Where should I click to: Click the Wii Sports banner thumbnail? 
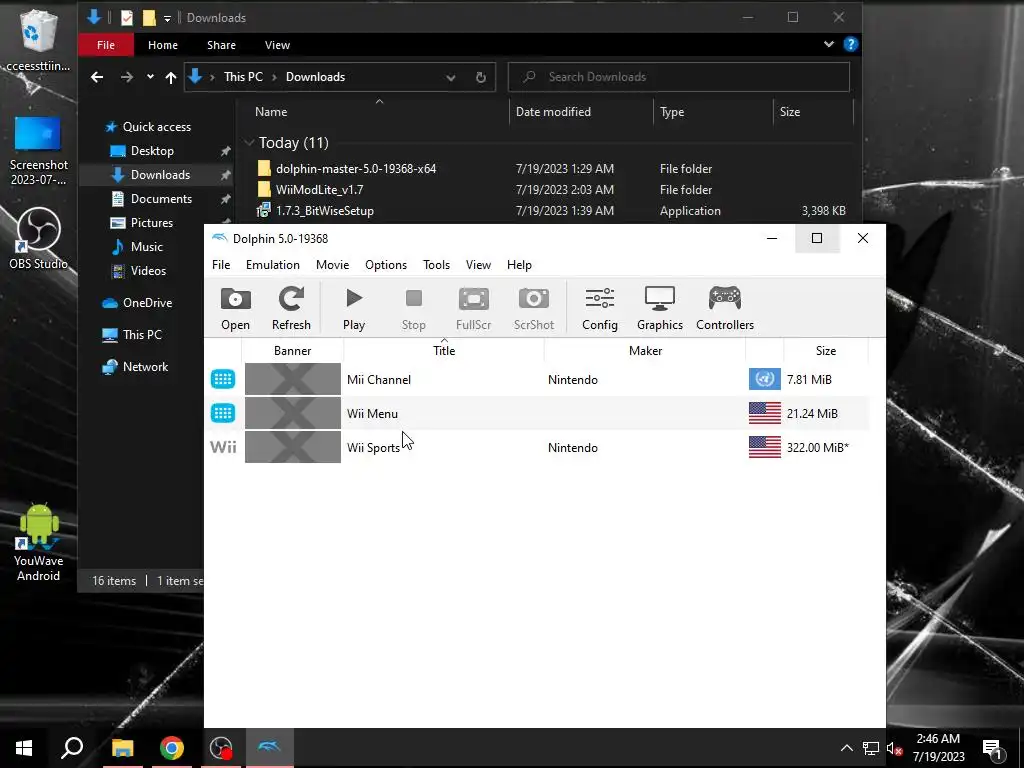pos(293,447)
